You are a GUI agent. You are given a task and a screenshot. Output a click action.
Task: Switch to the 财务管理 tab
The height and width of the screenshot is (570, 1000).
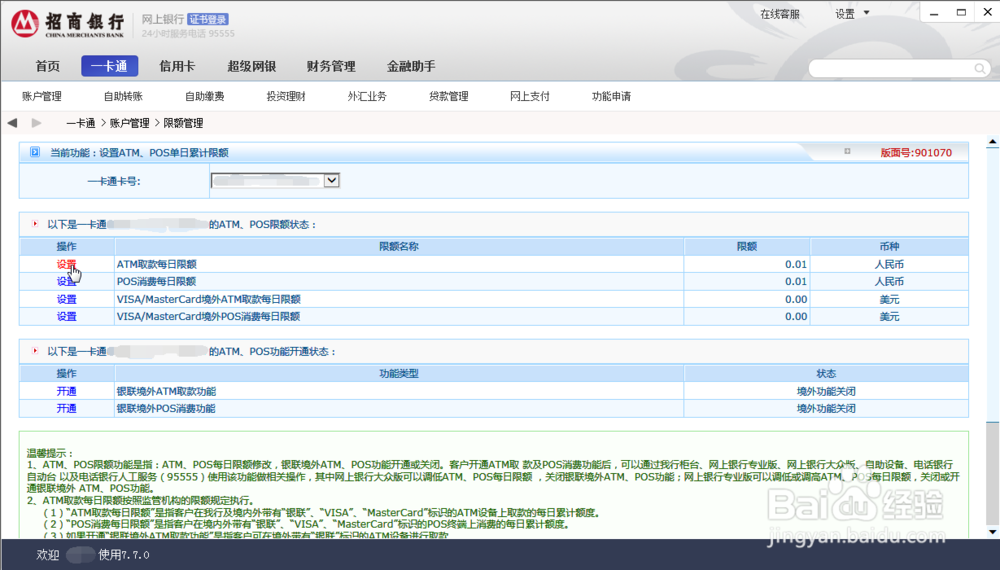[331, 66]
